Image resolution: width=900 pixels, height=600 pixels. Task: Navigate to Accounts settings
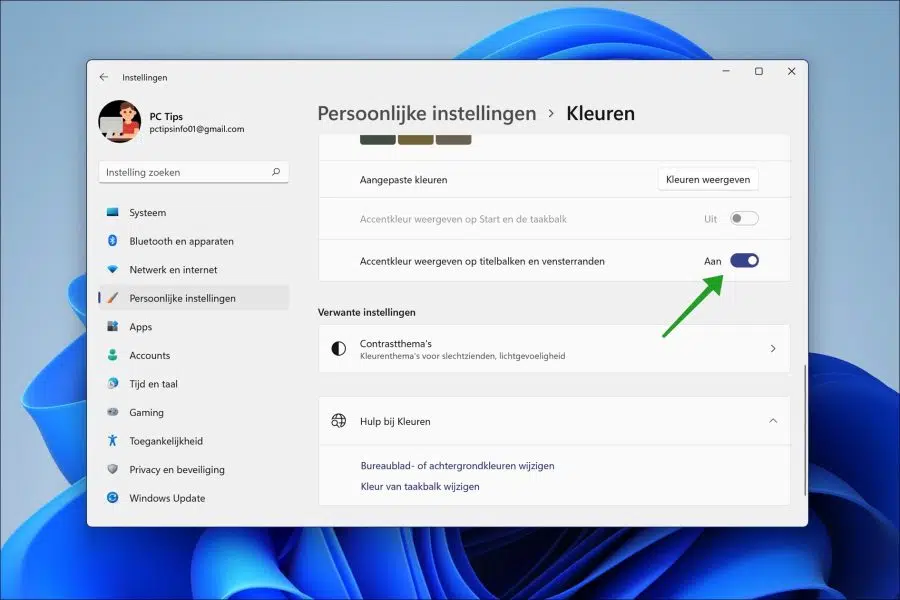coord(194,355)
